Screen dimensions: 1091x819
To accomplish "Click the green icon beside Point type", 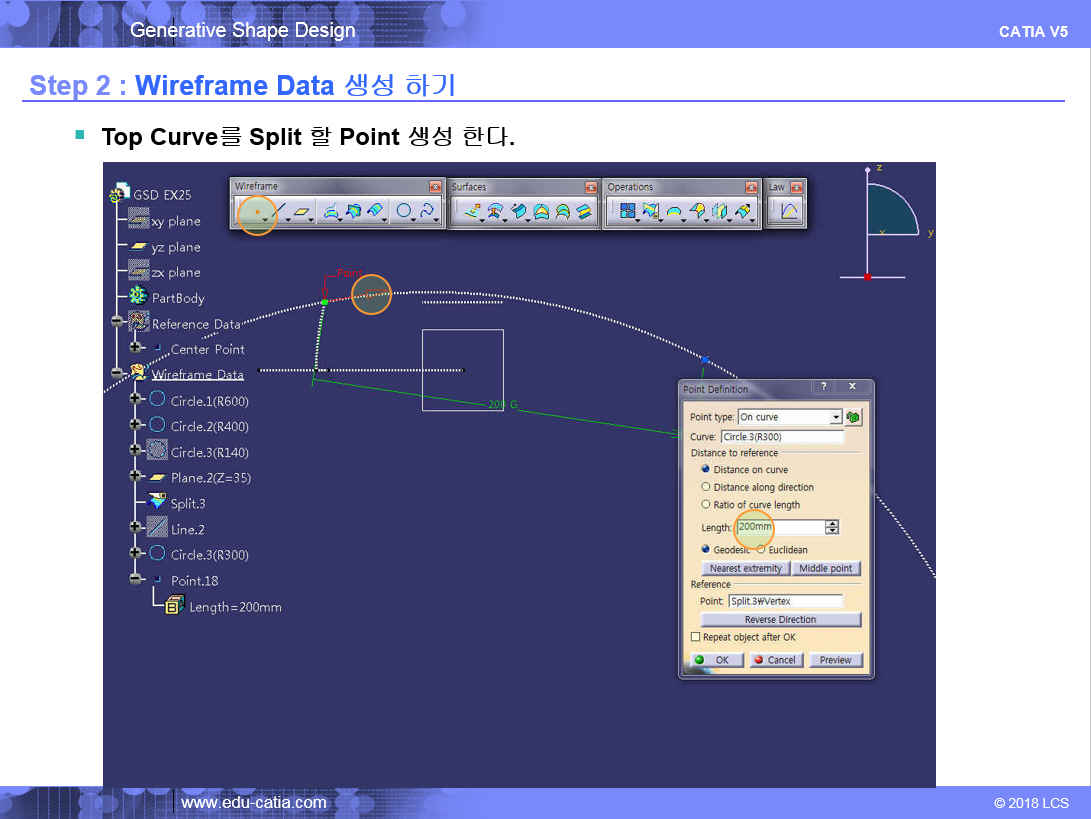I will click(x=853, y=417).
